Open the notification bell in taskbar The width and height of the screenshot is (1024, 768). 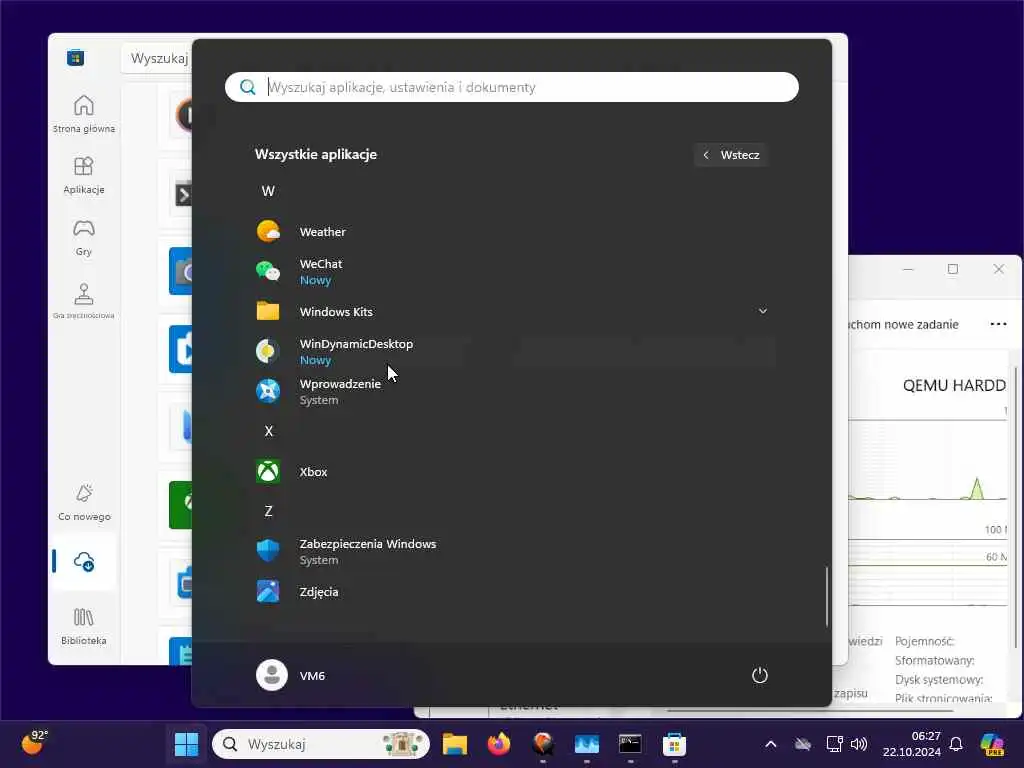[x=956, y=744]
